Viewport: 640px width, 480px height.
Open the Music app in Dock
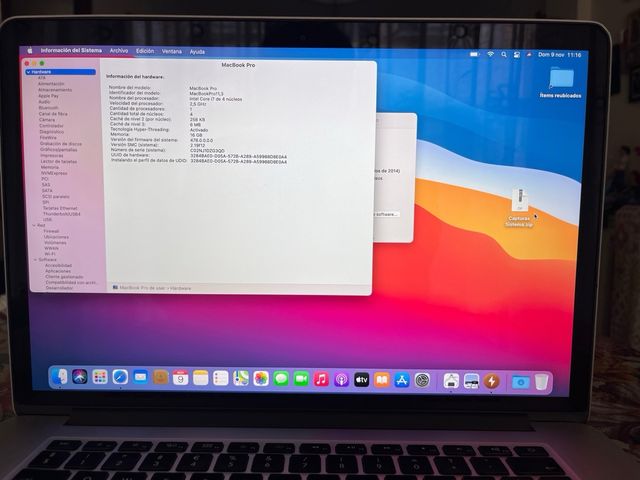click(x=321, y=379)
